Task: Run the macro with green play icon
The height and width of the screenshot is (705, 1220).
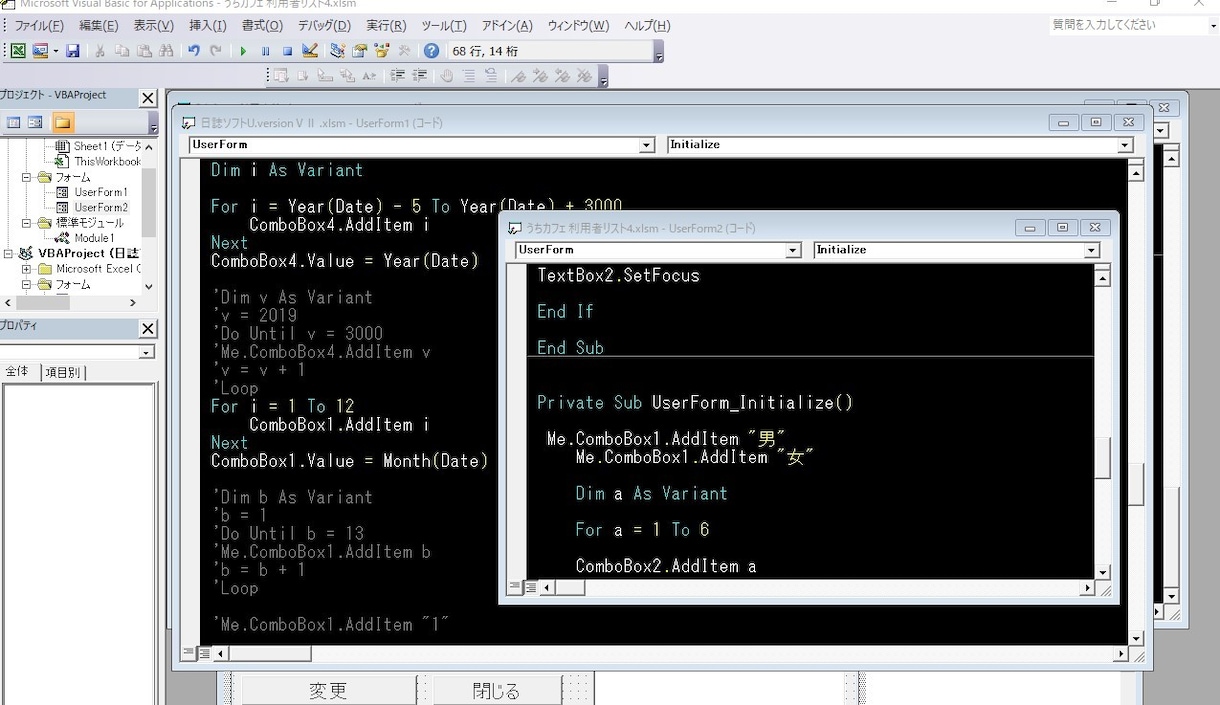Action: point(243,50)
